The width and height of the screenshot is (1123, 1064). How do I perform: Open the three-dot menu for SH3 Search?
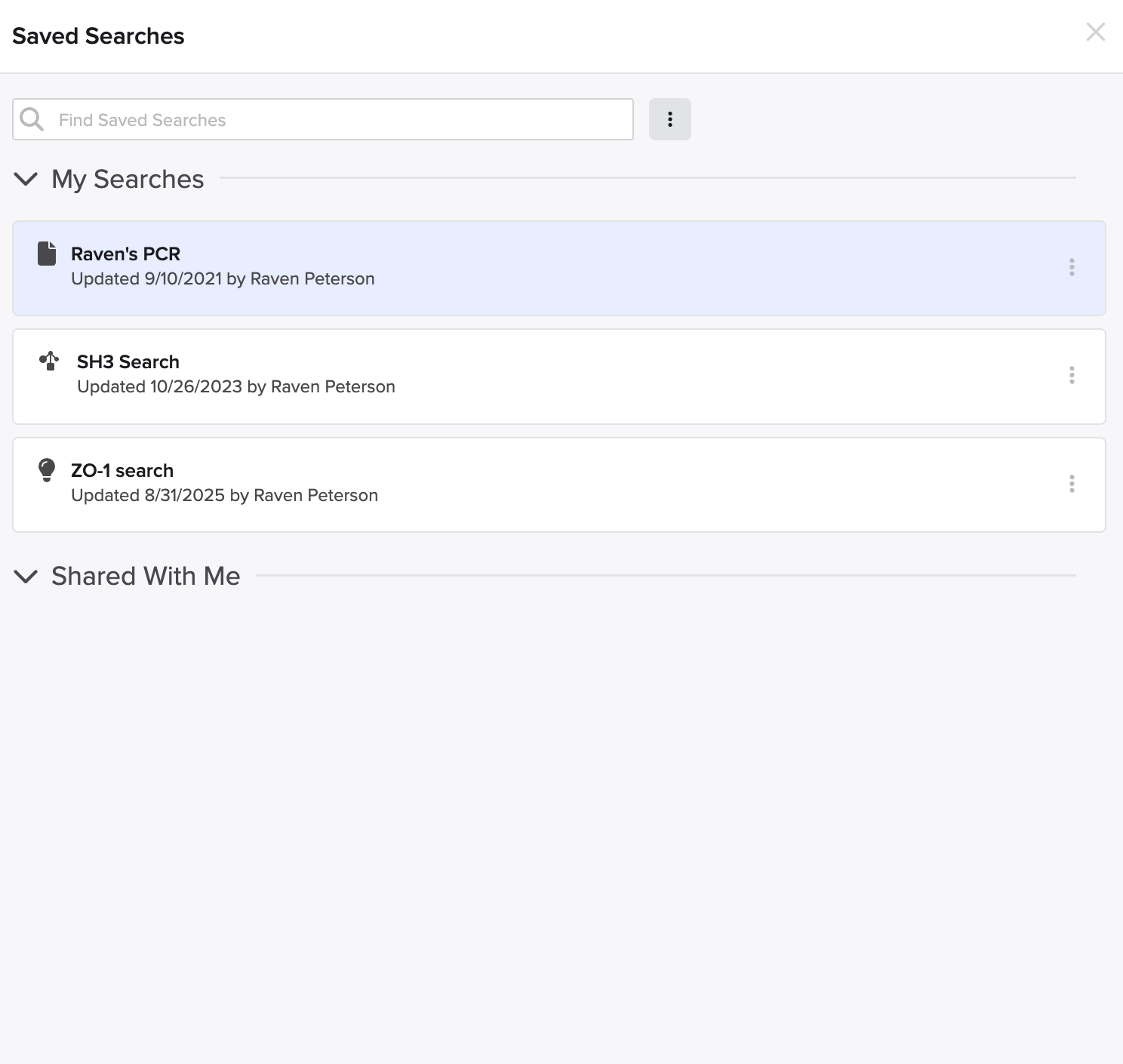[1071, 376]
